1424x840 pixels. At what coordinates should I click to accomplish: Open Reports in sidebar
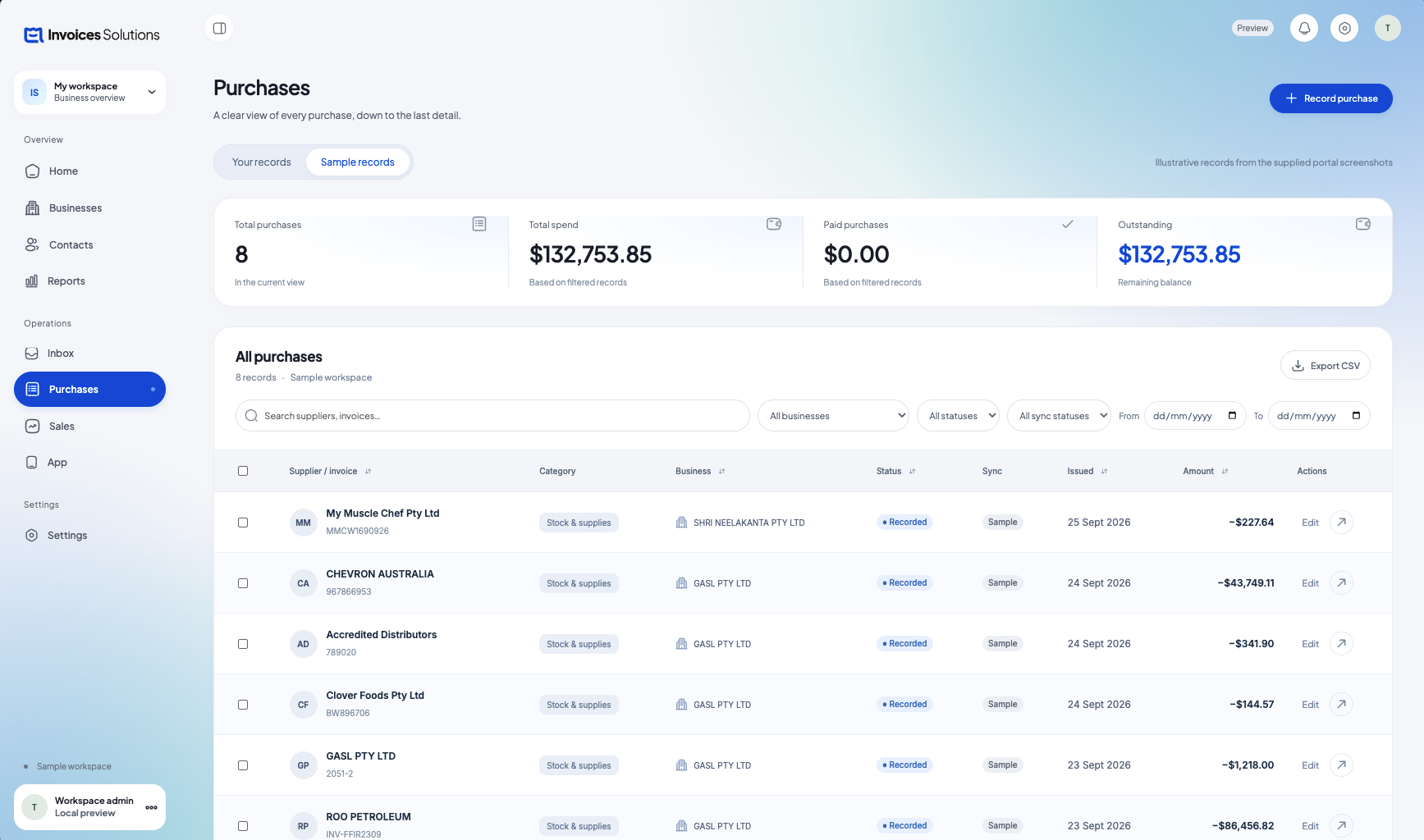tap(89, 281)
